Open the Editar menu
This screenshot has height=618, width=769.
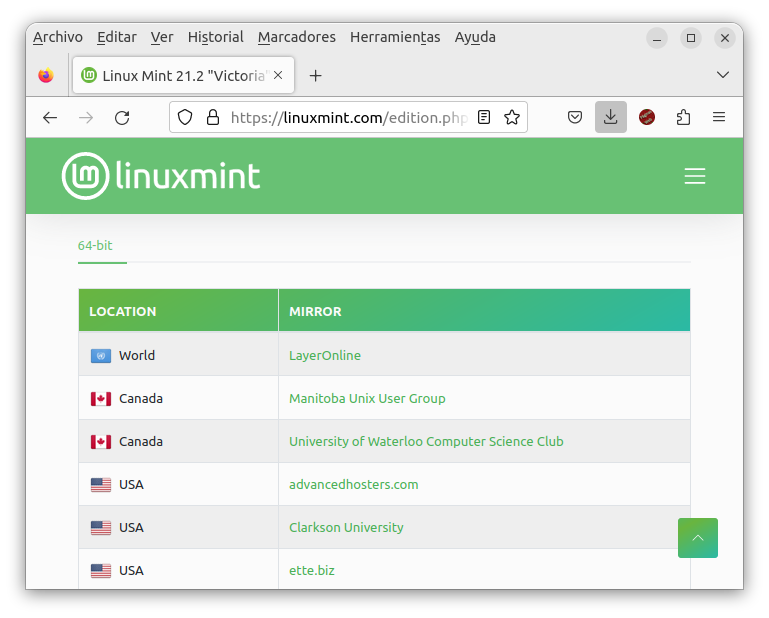pyautogui.click(x=117, y=37)
